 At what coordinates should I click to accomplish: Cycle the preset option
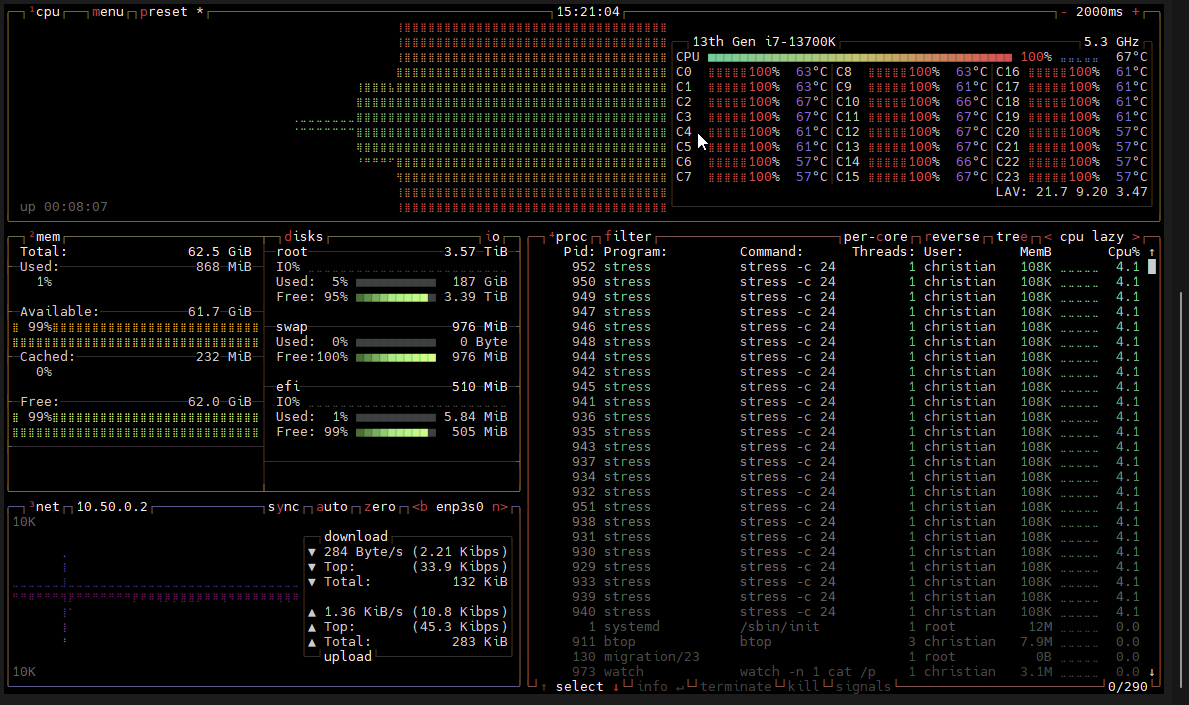coord(171,12)
